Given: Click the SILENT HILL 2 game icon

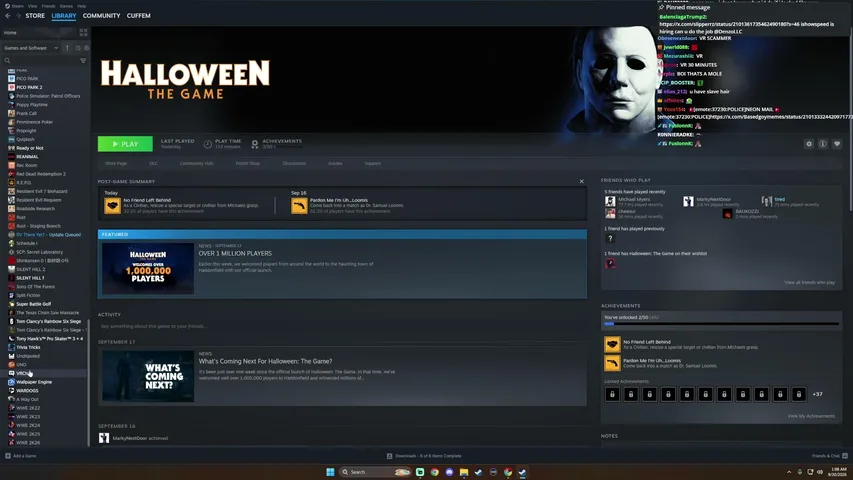Looking at the screenshot, I should pyautogui.click(x=11, y=269).
